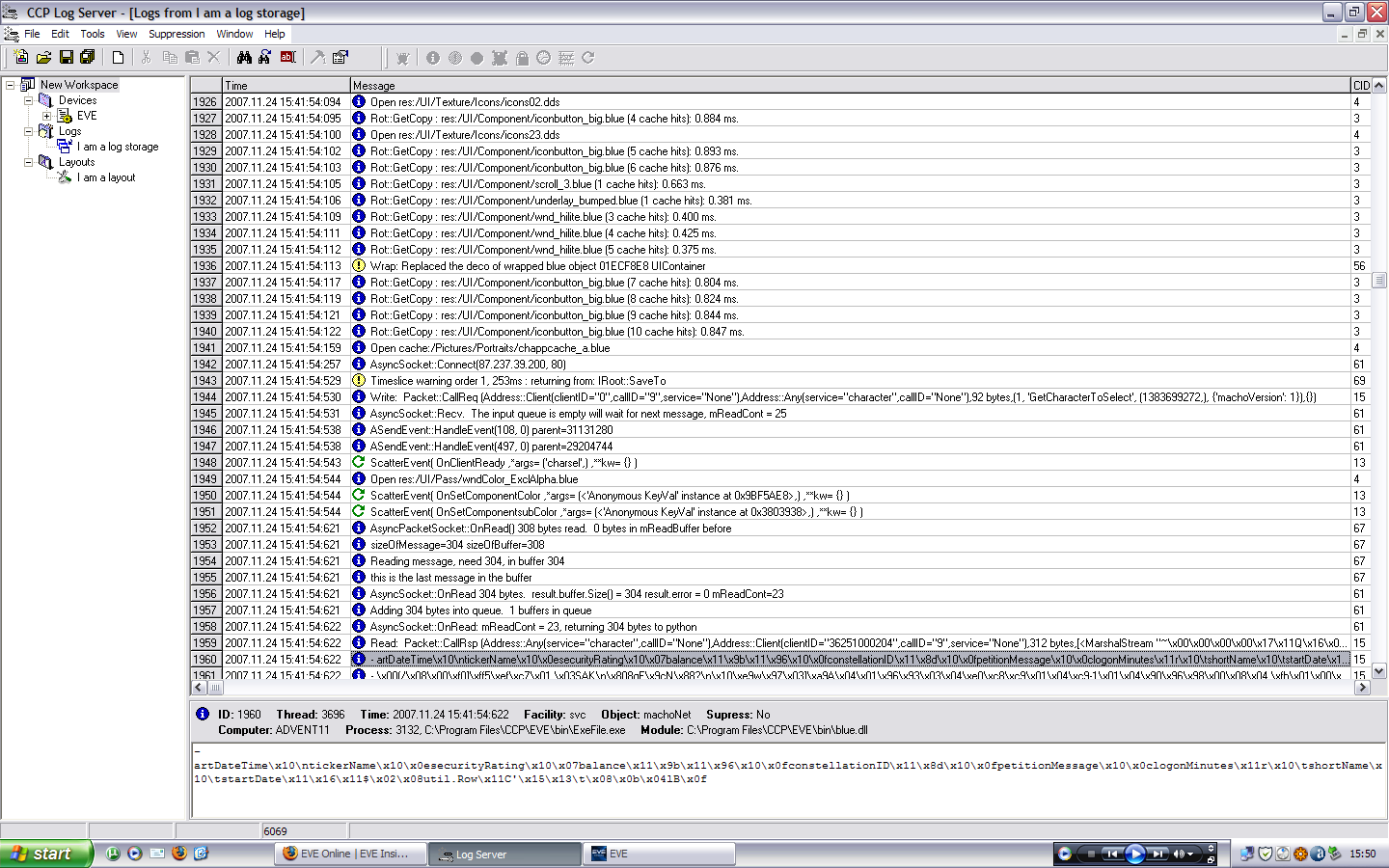This screenshot has width=1389, height=868.
Task: Click the '6069' status bar value
Action: (x=276, y=831)
